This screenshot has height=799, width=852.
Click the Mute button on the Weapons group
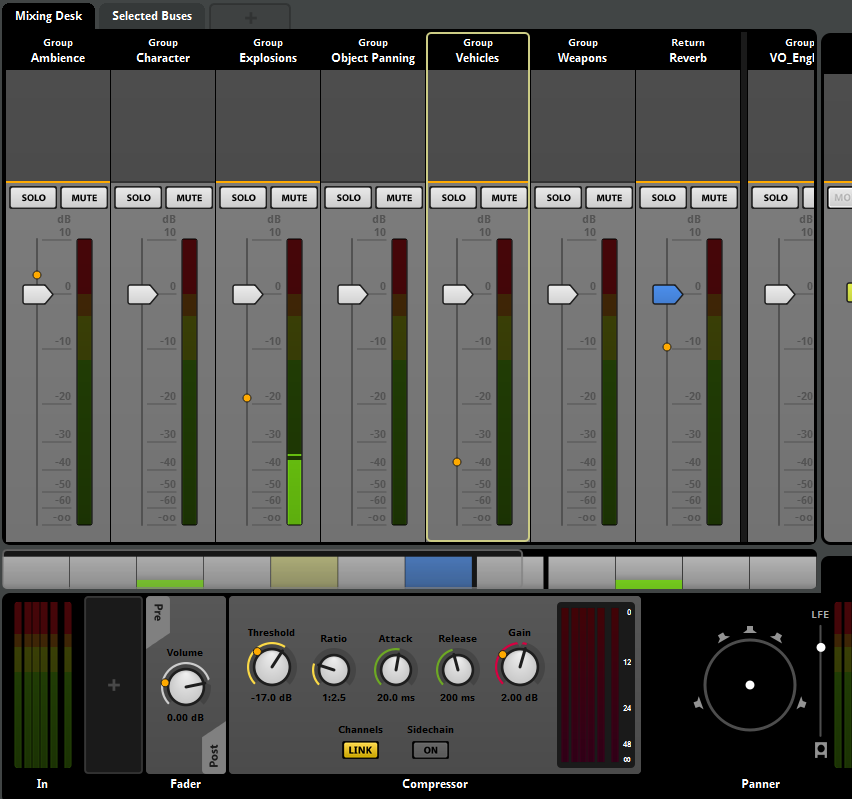click(609, 198)
